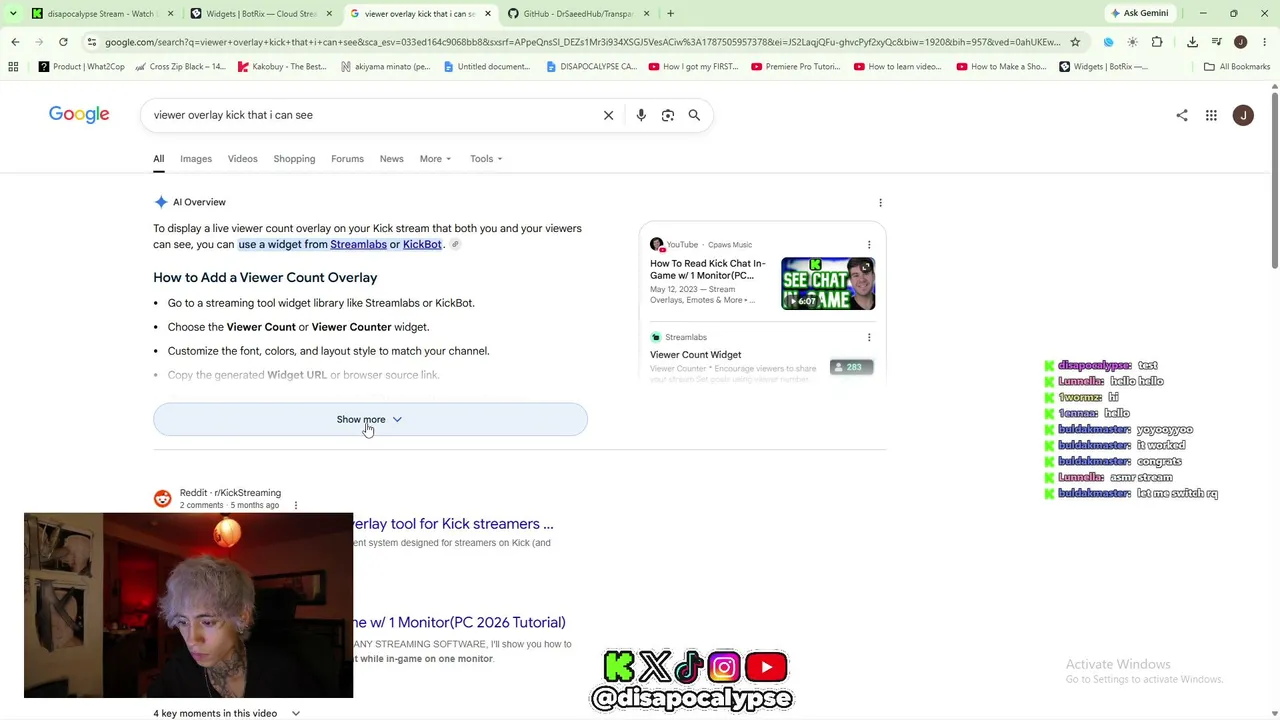Switch to the disapocalypse Stream tab

(x=102, y=14)
